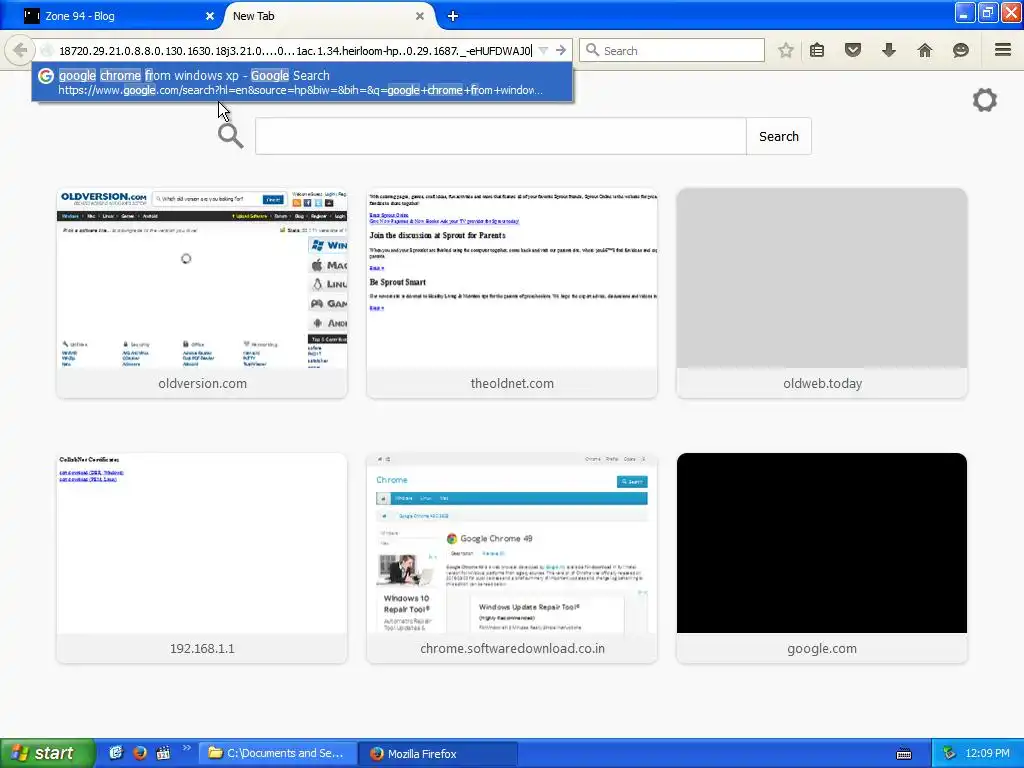Viewport: 1024px width, 768px height.
Task: Expand the address bar history dropdown
Action: point(543,50)
